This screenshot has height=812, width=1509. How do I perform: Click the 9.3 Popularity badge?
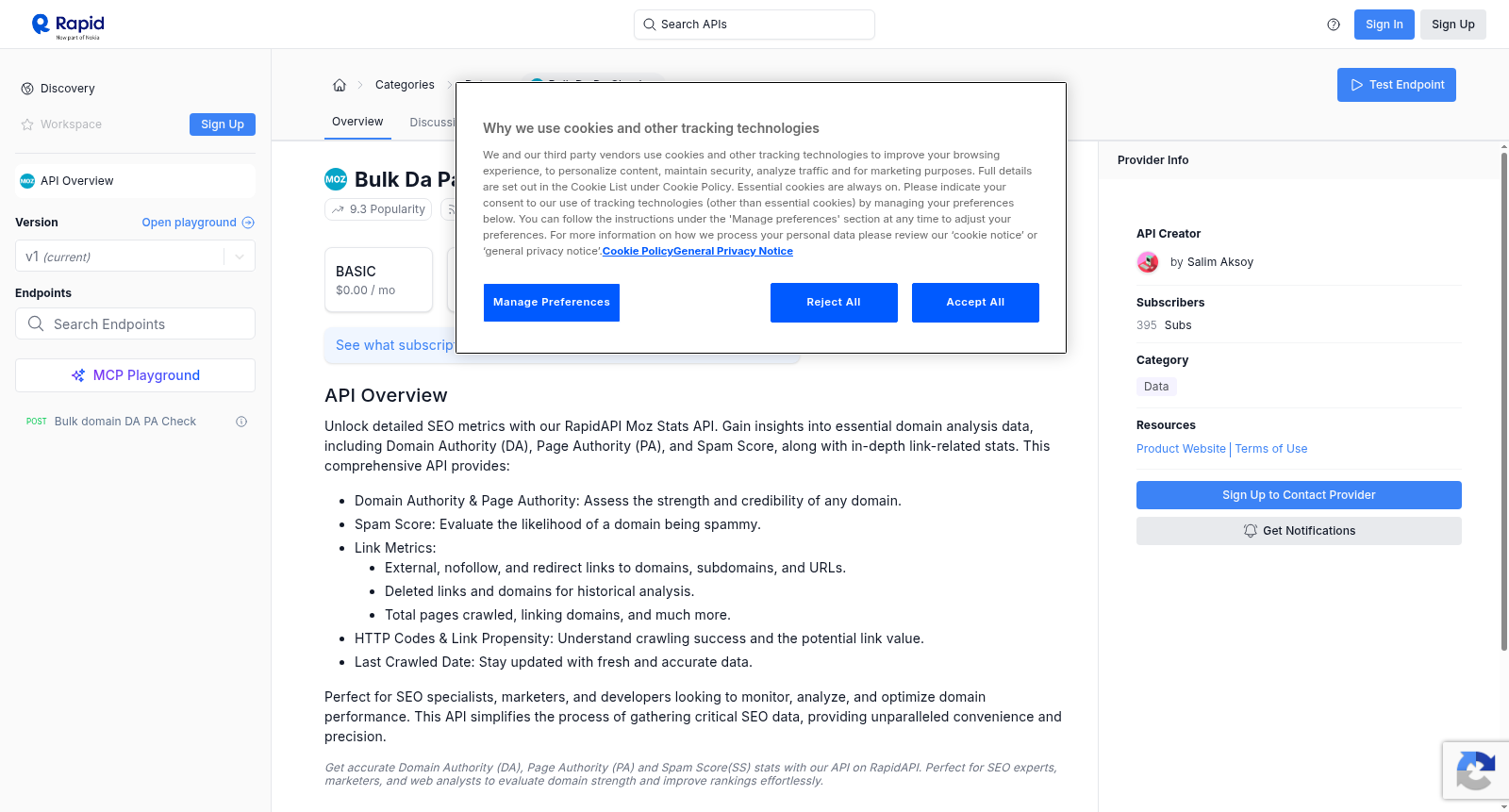point(378,209)
